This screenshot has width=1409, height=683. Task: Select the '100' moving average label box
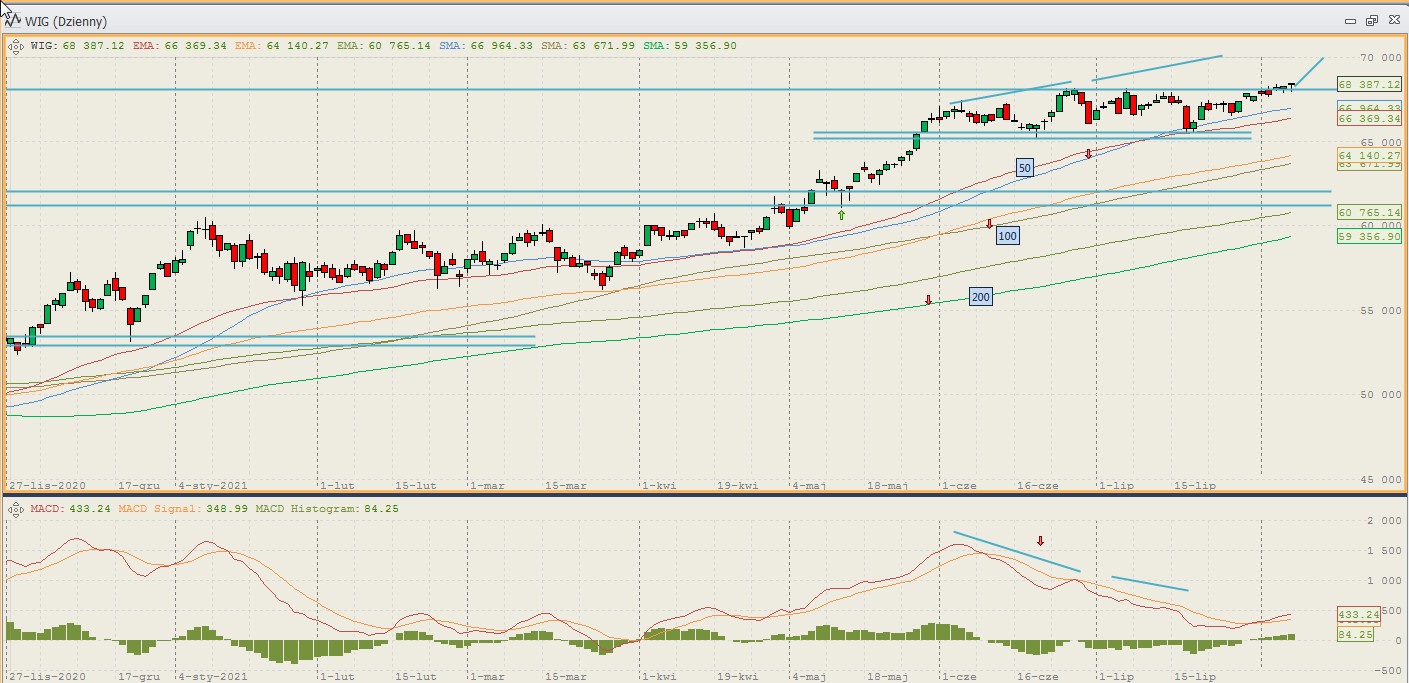click(1008, 236)
